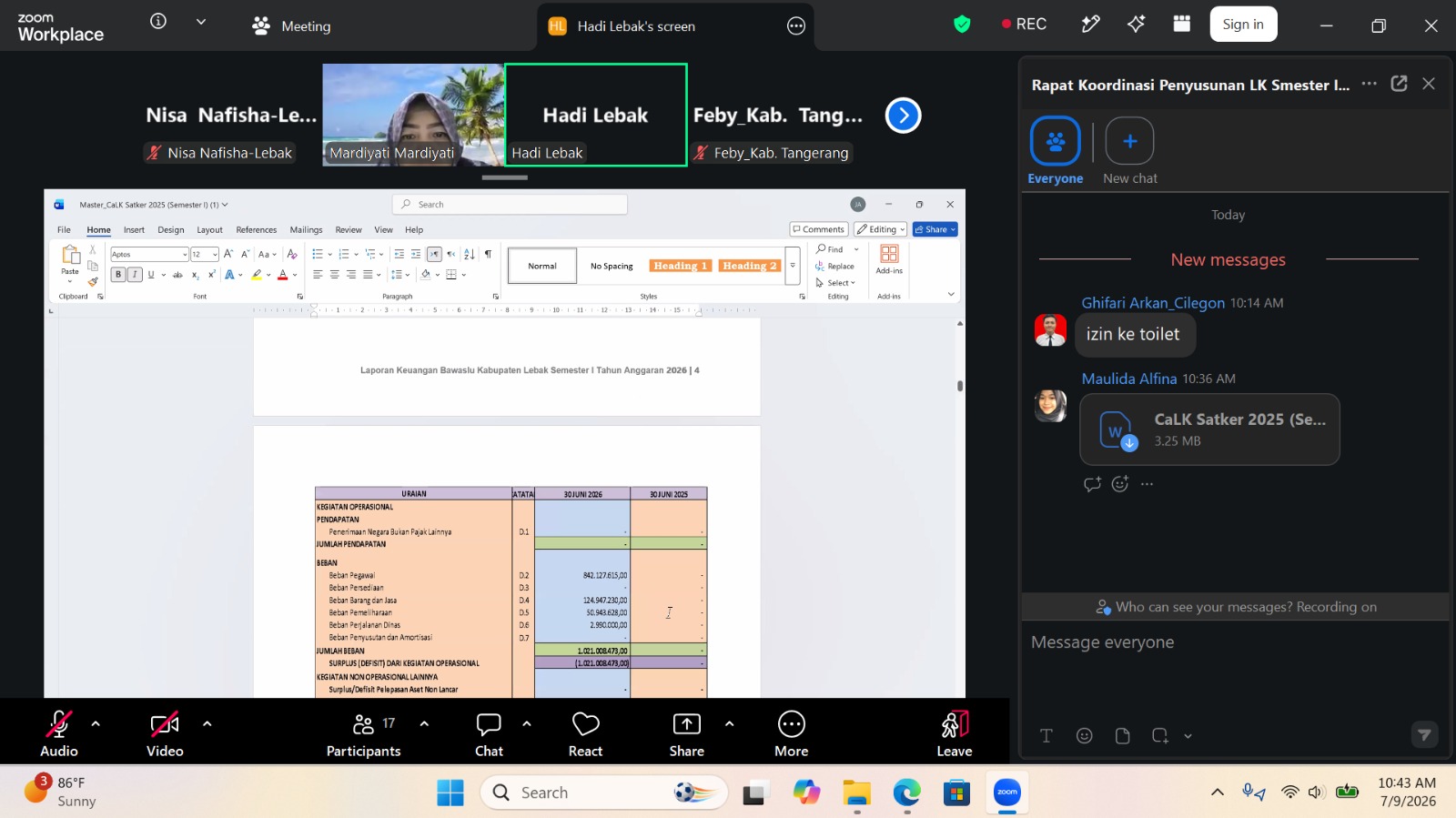This screenshot has height=818, width=1456.
Task: Toggle the Chat panel button
Action: point(489,733)
